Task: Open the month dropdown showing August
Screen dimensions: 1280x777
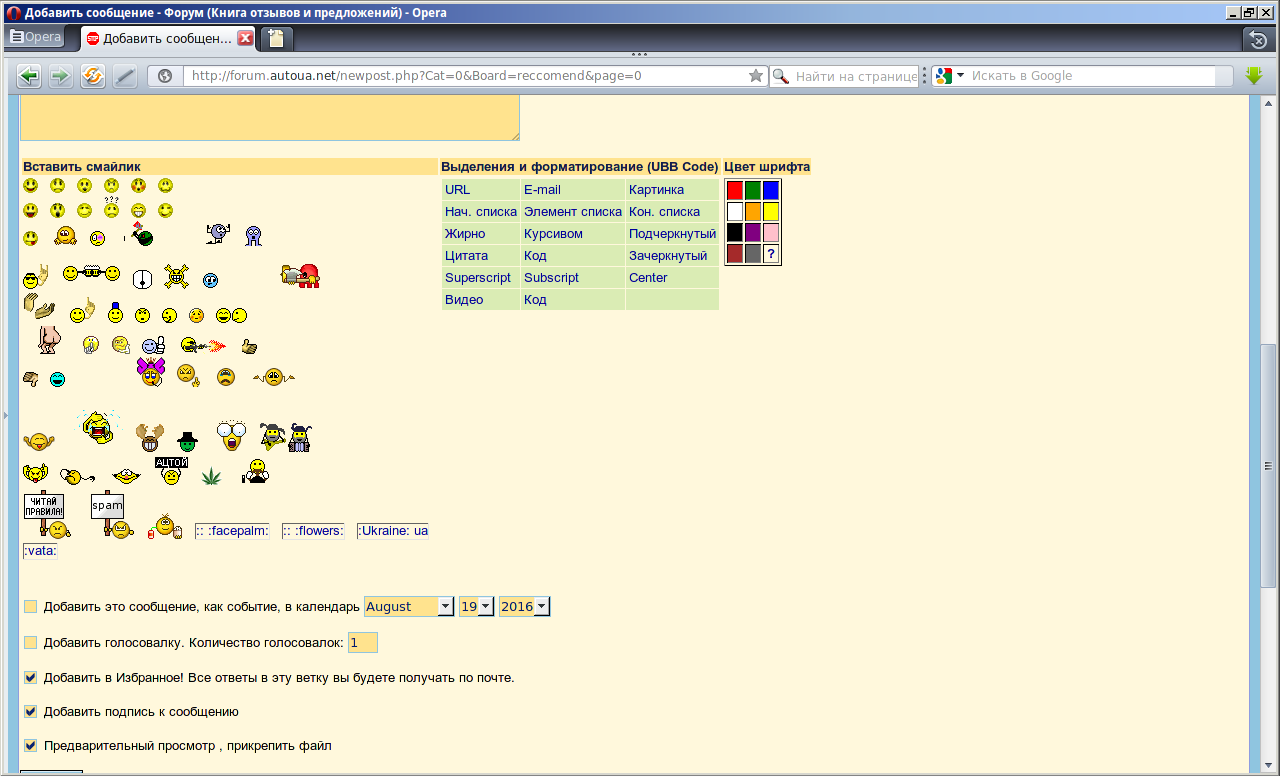Action: 408,607
